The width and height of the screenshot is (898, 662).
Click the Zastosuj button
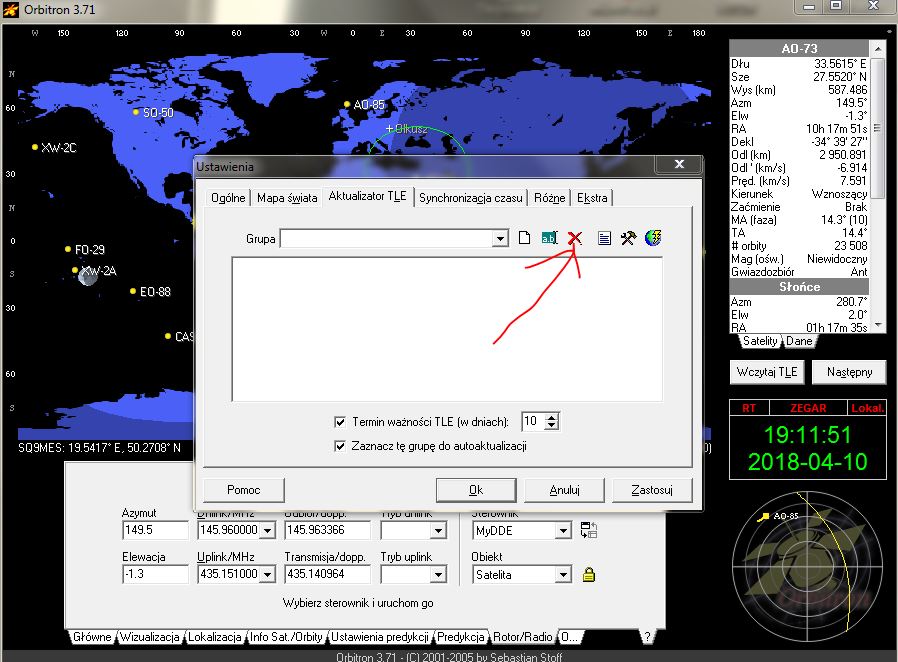point(652,490)
